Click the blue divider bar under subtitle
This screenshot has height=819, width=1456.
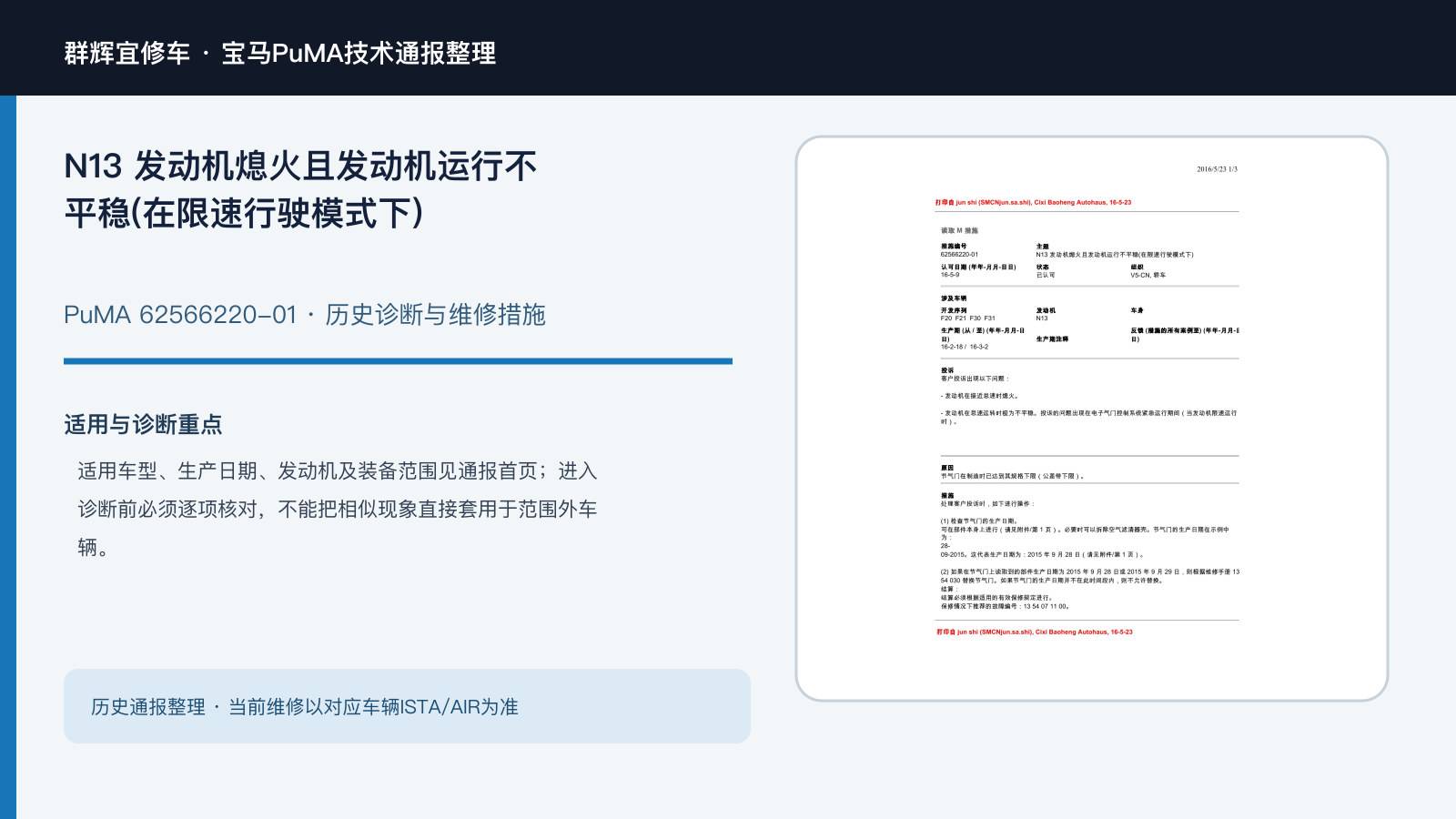pos(398,361)
